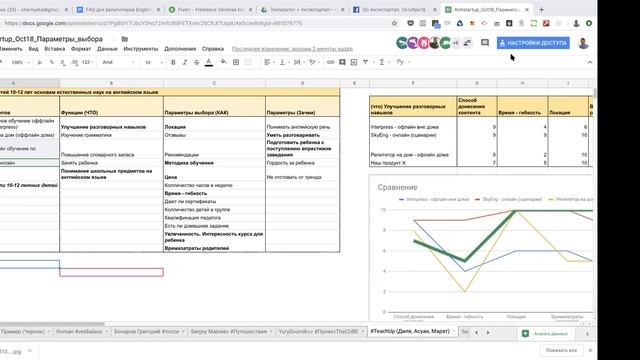The image size is (640, 360).
Task: Toggle the side panel arrow at bottom right
Action: pyautogui.click(x=587, y=334)
